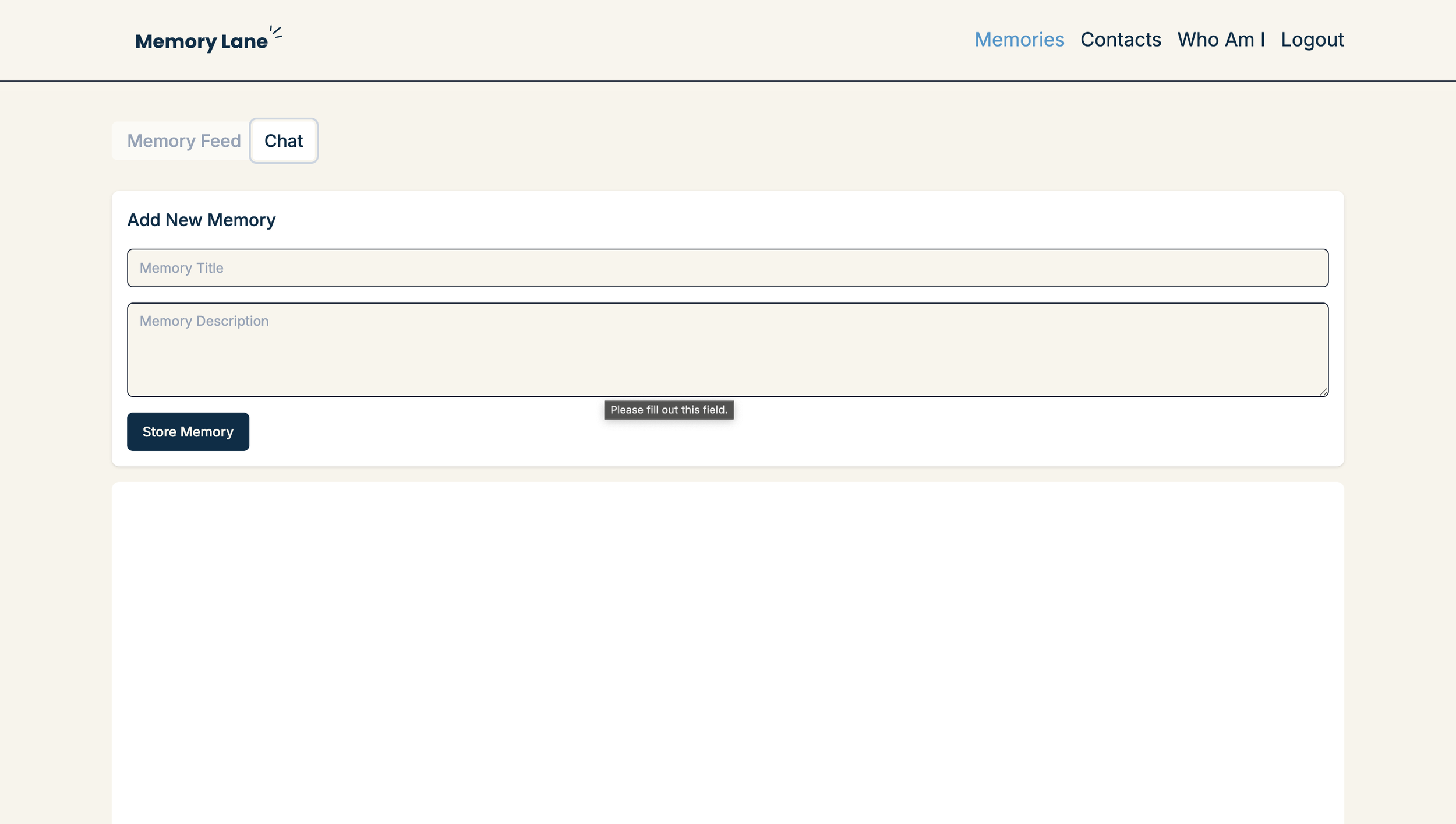Click inside the Memory Description textarea

click(727, 350)
